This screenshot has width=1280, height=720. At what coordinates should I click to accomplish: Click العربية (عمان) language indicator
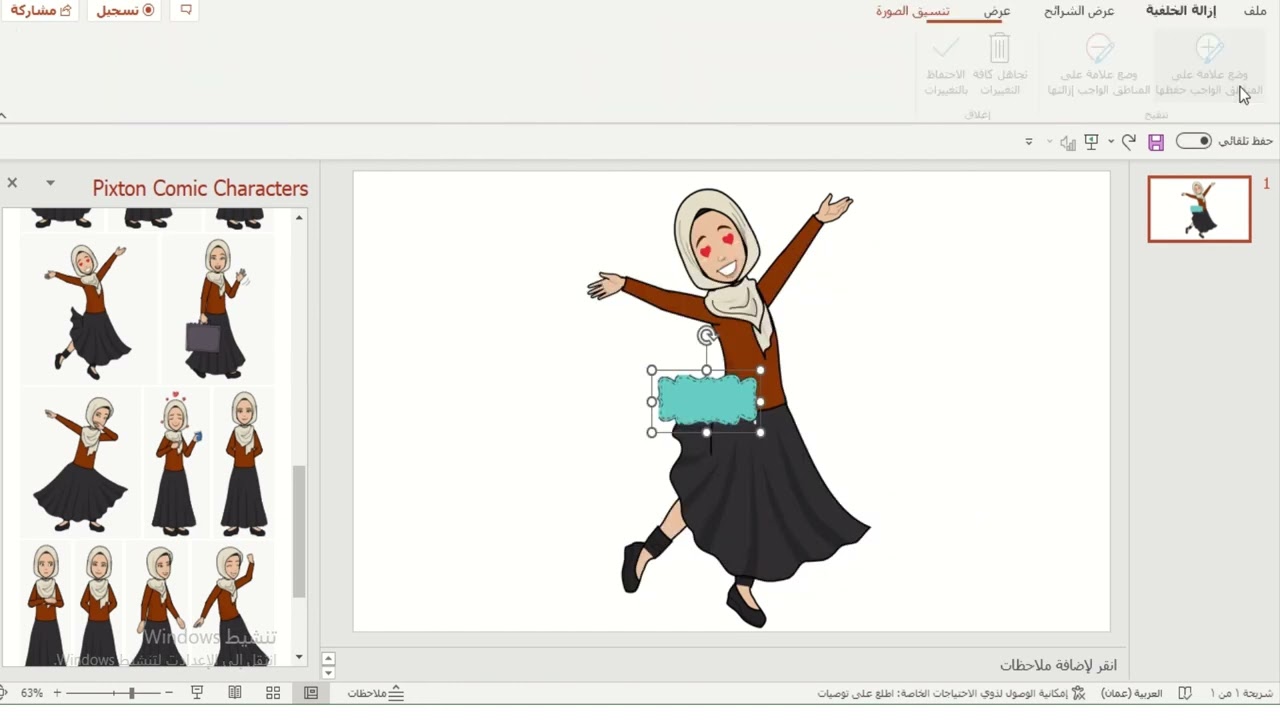[x=1132, y=692]
